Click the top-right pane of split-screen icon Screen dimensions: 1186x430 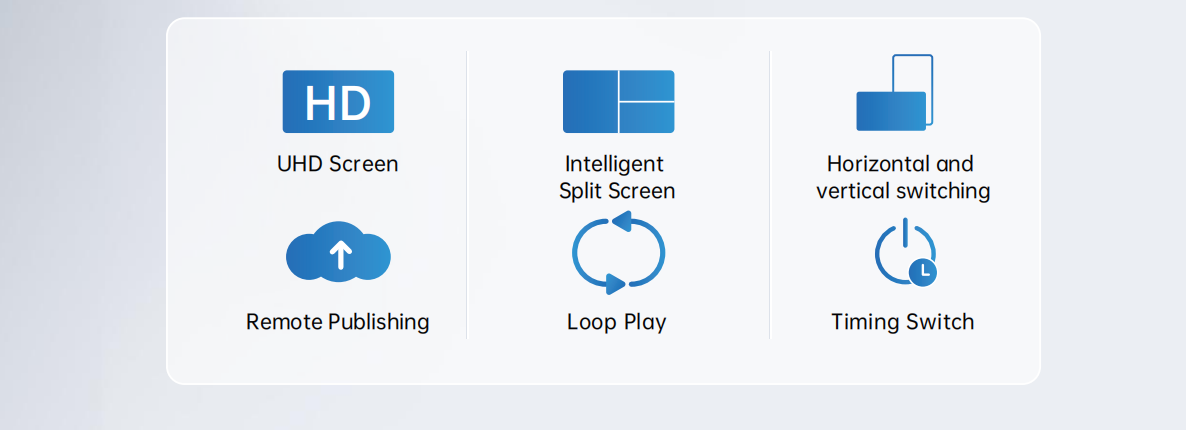coord(647,85)
